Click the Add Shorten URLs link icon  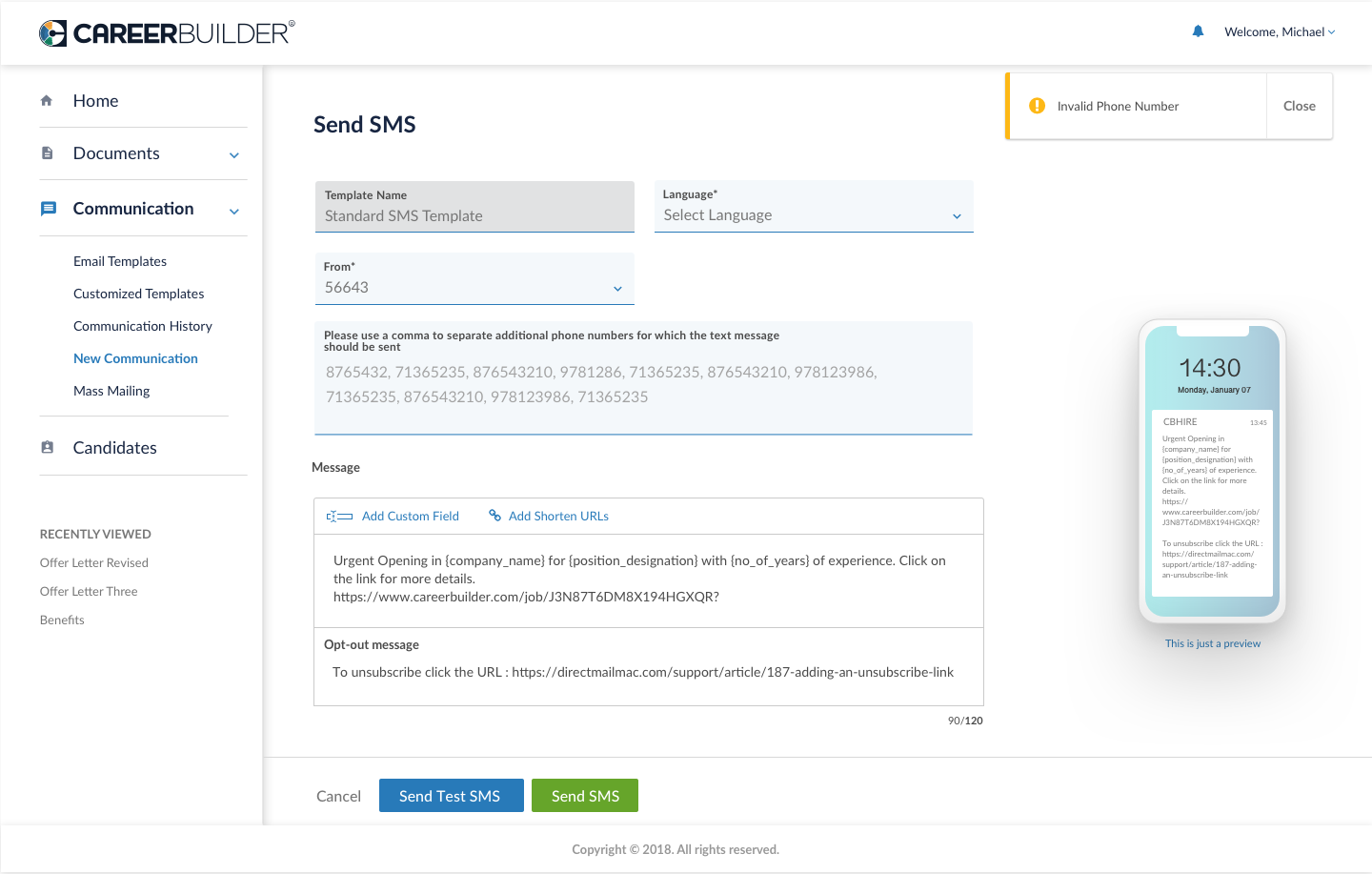(x=494, y=516)
